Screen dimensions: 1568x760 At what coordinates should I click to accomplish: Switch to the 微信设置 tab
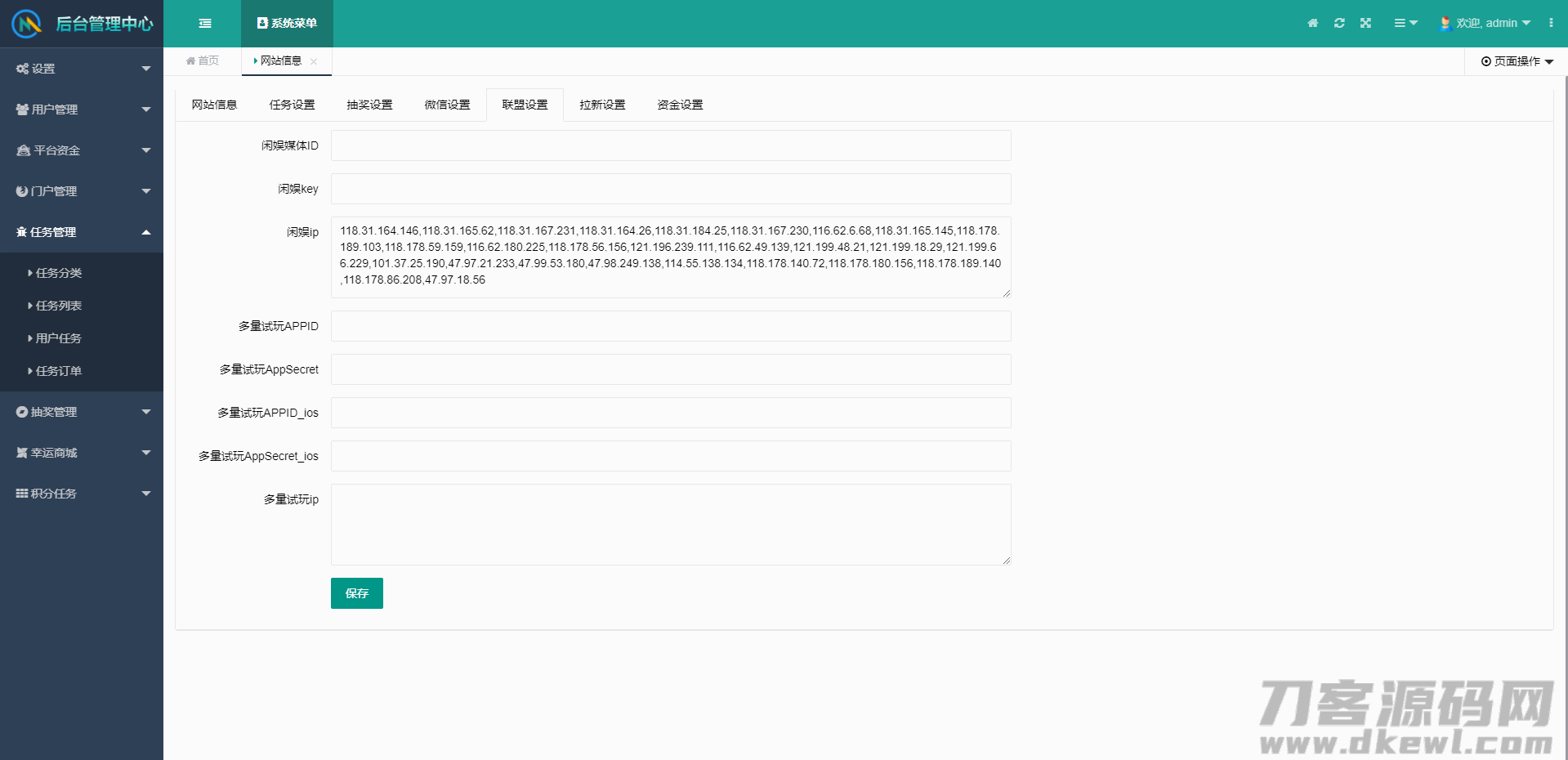(x=447, y=105)
